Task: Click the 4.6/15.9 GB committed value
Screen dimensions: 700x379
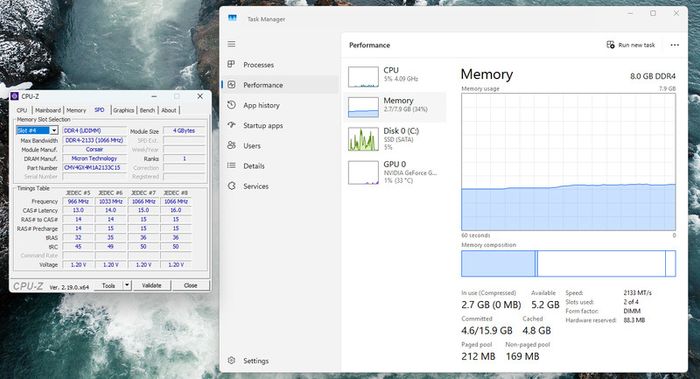Action: pos(487,331)
